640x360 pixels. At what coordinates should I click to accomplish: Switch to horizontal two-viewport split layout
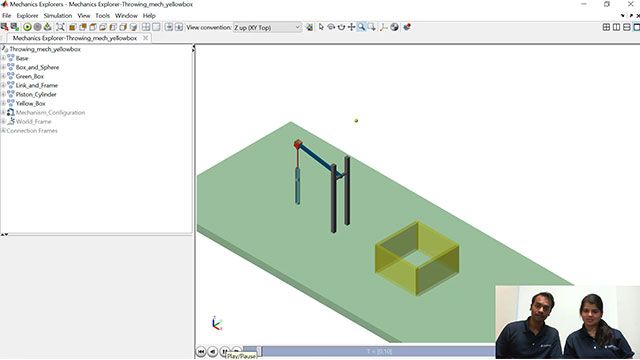point(627,27)
